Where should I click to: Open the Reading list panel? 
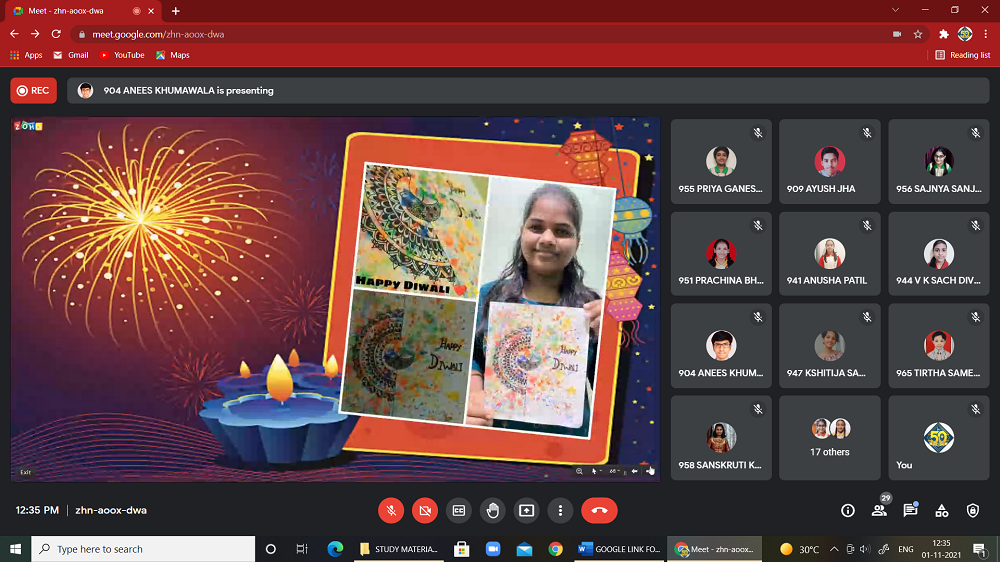point(963,55)
